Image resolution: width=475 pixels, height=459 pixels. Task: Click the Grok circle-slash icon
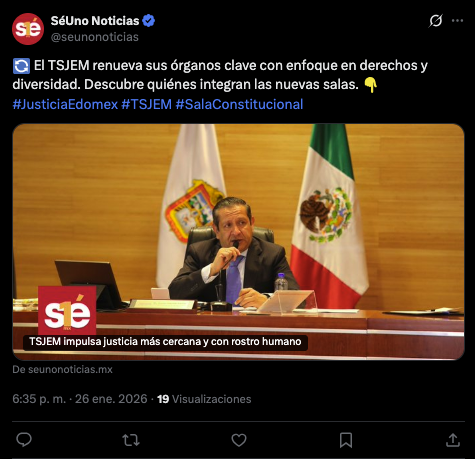tap(436, 21)
